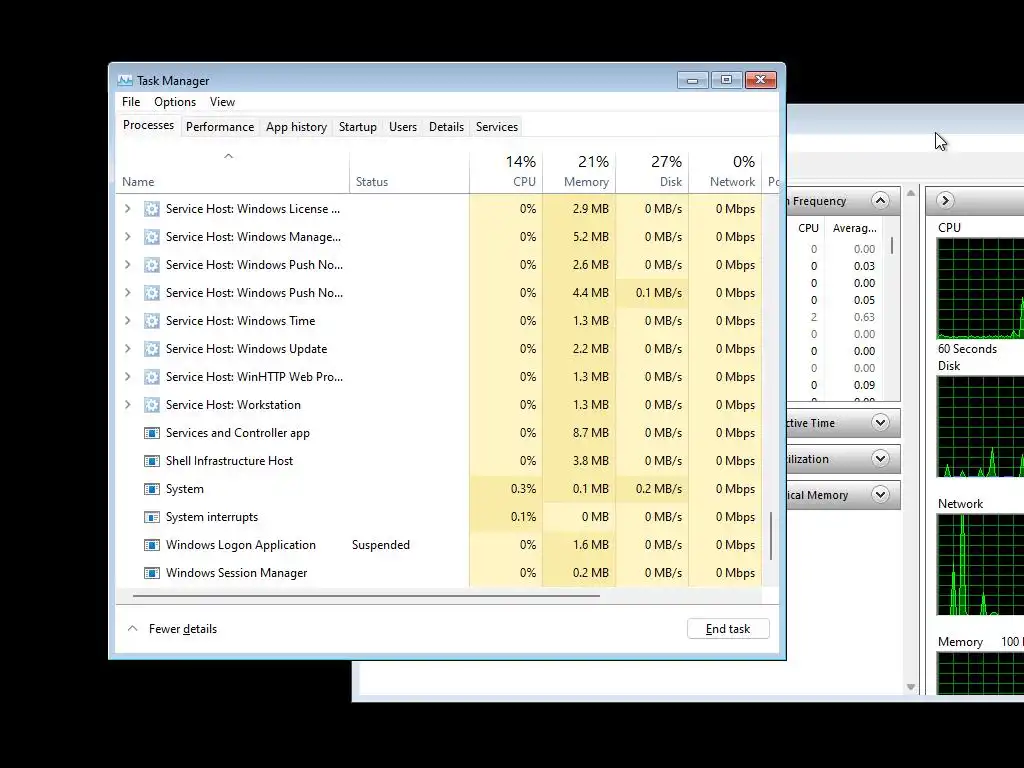The height and width of the screenshot is (768, 1024).
Task: Expand Service Host: WinHTTP Web Pro row
Action: pyautogui.click(x=128, y=377)
